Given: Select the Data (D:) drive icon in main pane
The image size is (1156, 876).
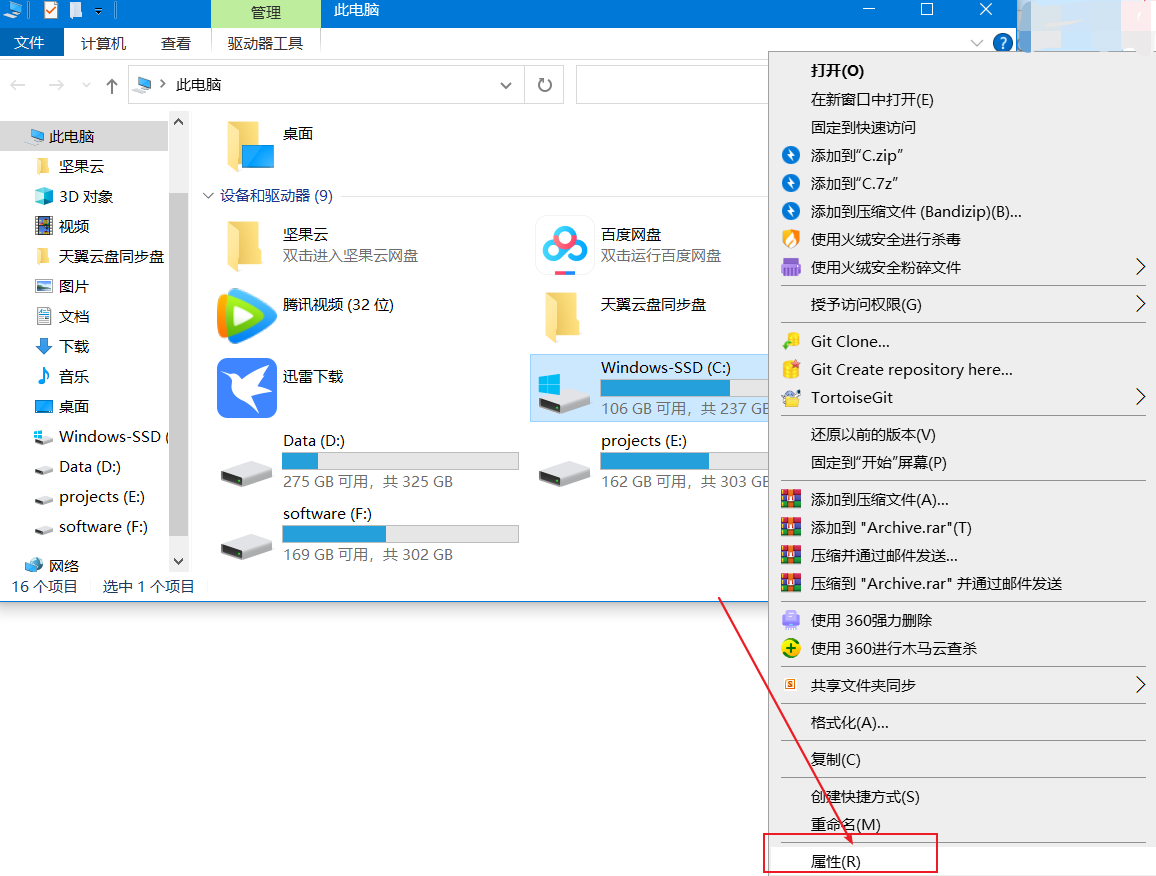Looking at the screenshot, I should point(246,473).
